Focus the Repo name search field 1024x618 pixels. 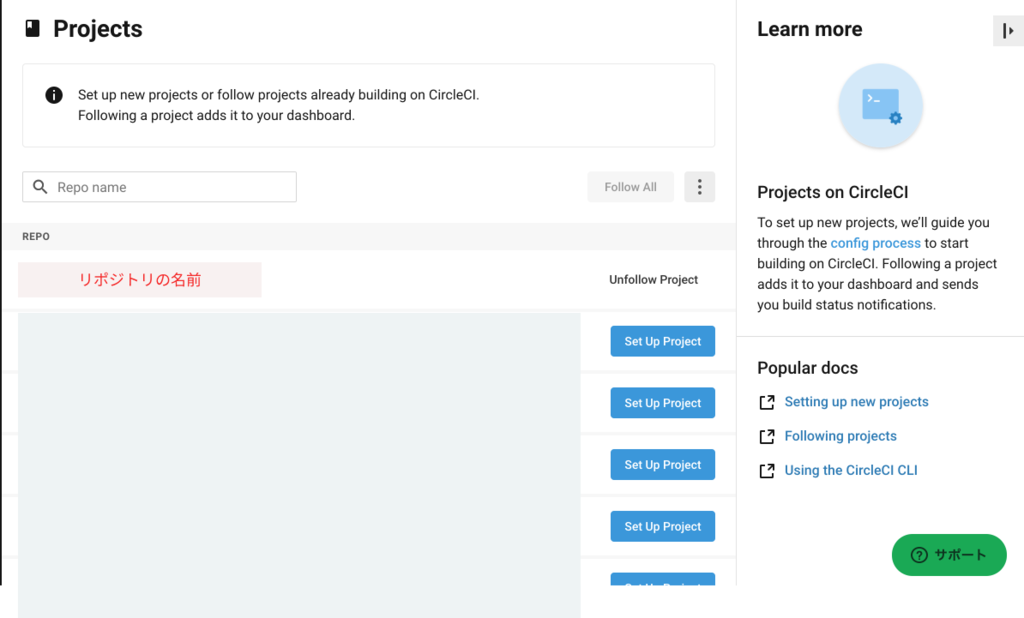click(170, 187)
